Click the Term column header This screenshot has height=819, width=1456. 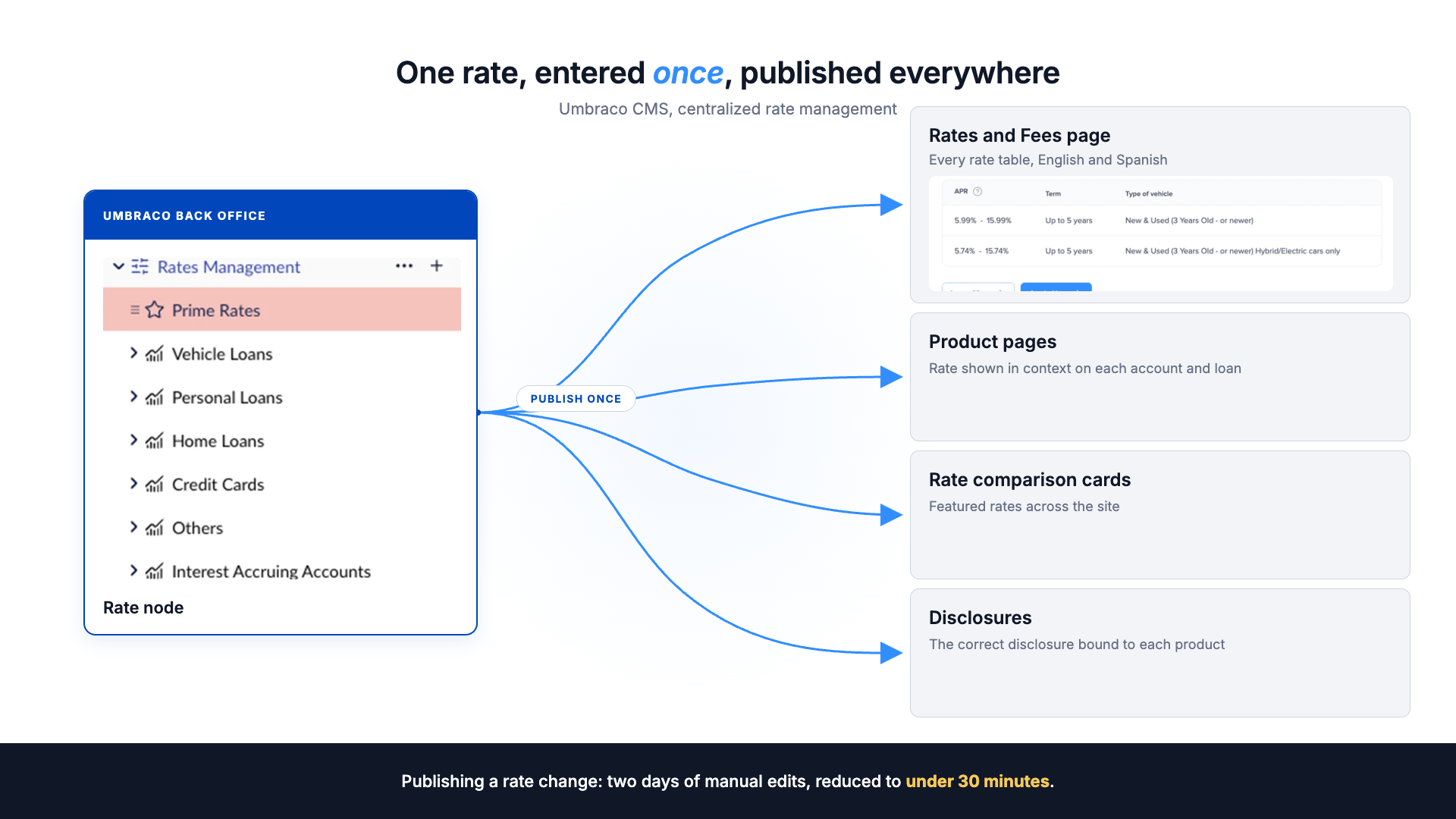(1053, 194)
